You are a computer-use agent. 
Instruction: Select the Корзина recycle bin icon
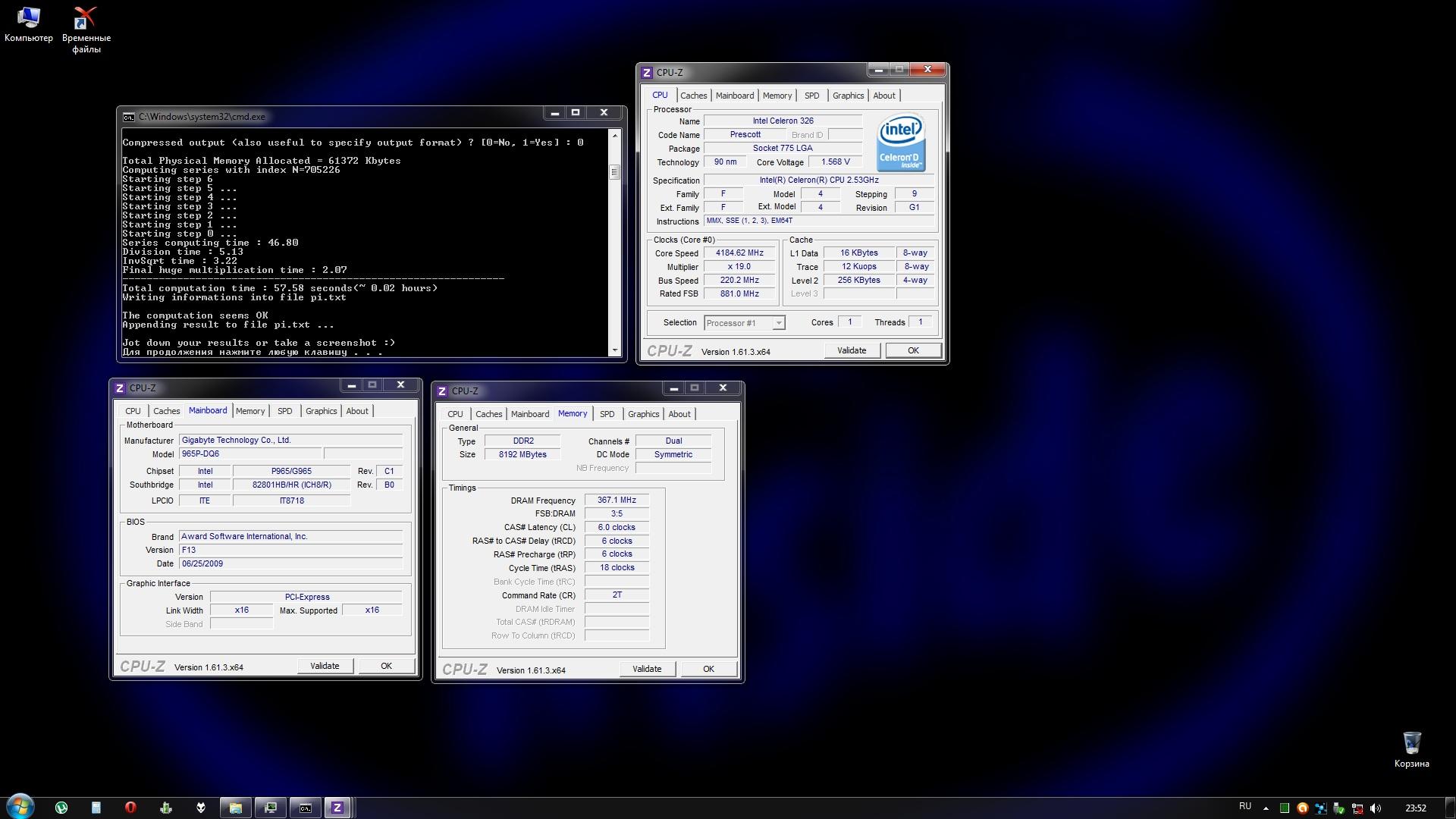coord(1411,750)
